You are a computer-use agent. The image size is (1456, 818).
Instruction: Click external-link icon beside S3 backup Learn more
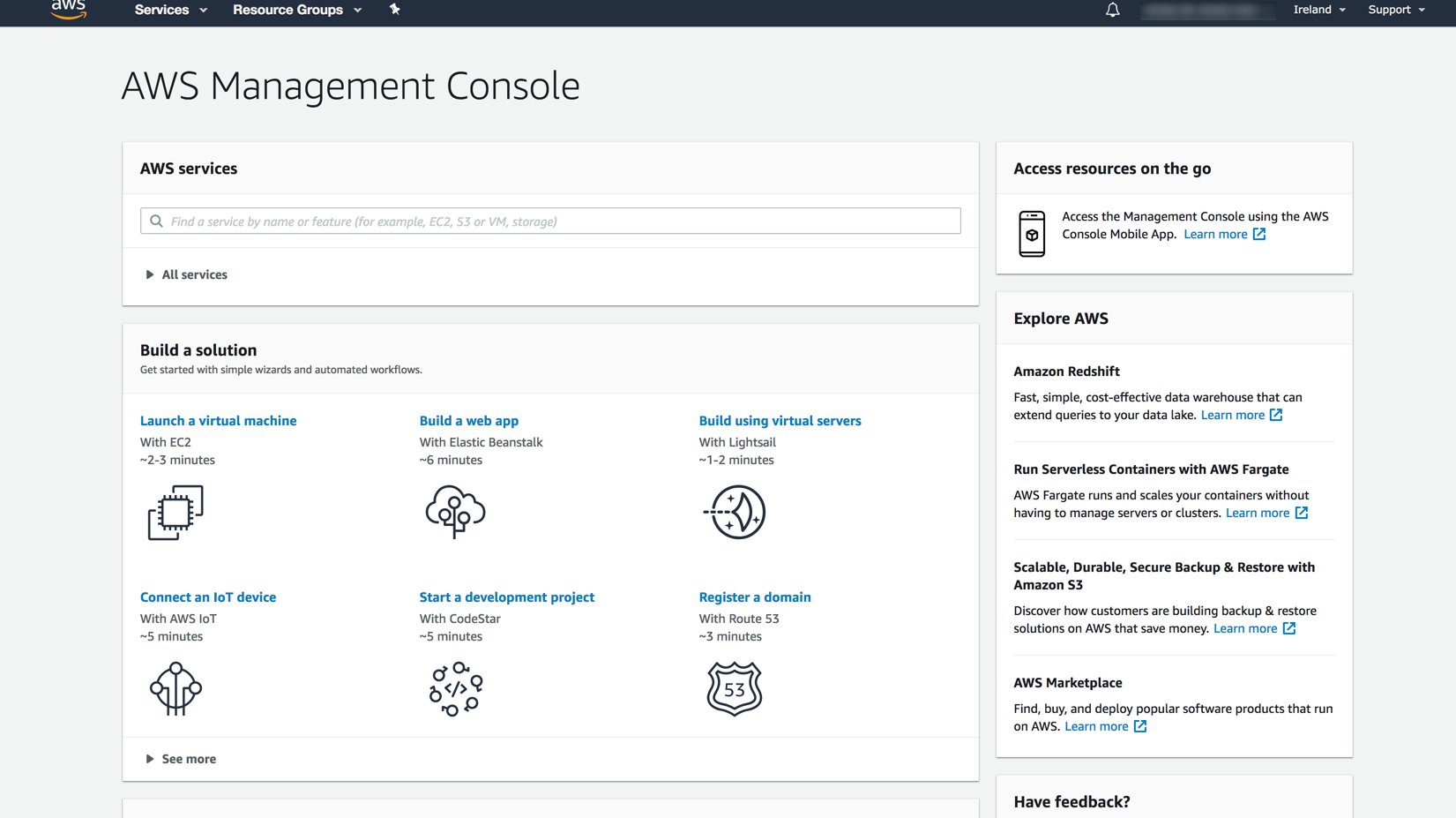coord(1289,628)
